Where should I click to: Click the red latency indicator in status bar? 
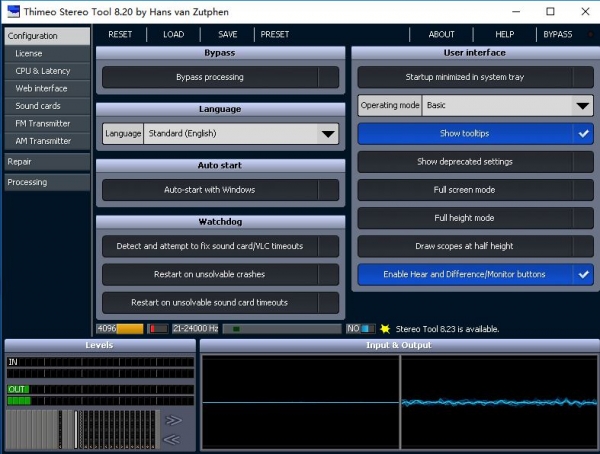[157, 328]
